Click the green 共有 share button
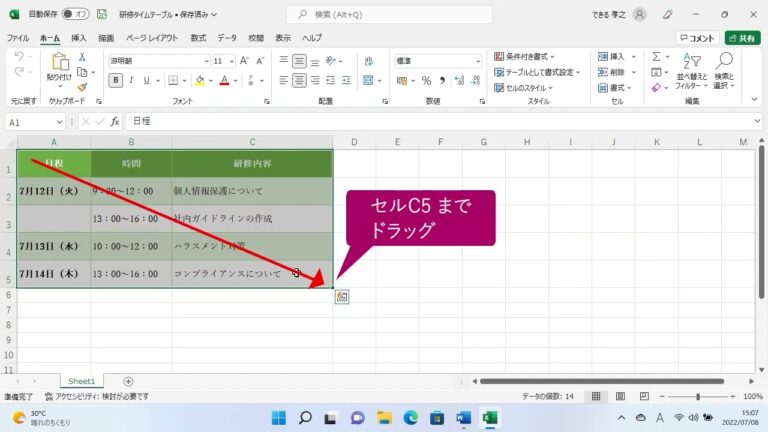Image resolution: width=768 pixels, height=432 pixels. (743, 38)
